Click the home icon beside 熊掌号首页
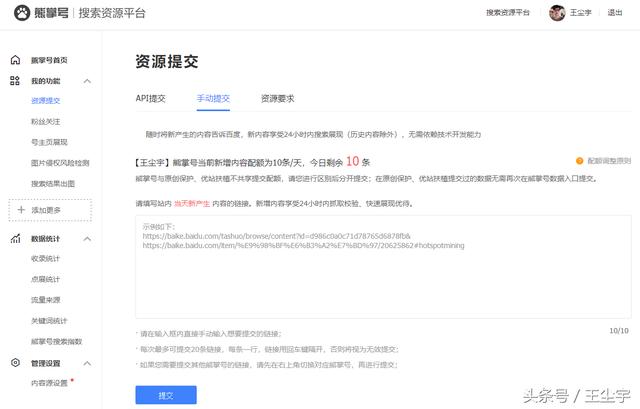Image resolution: width=640 pixels, height=409 pixels. pyautogui.click(x=15, y=60)
